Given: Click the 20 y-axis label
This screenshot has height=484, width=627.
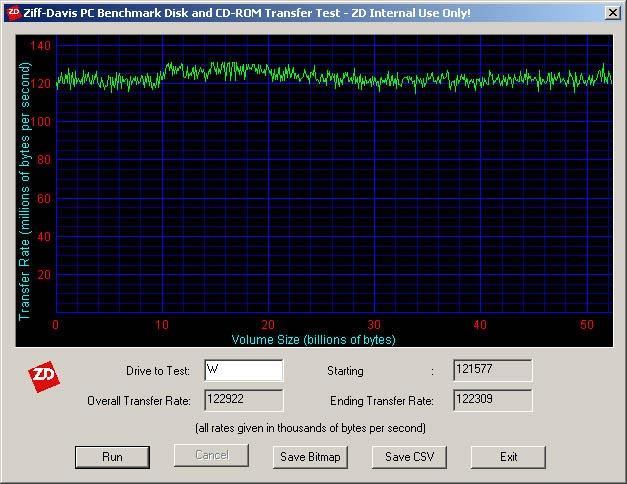Looking at the screenshot, I should [x=44, y=275].
